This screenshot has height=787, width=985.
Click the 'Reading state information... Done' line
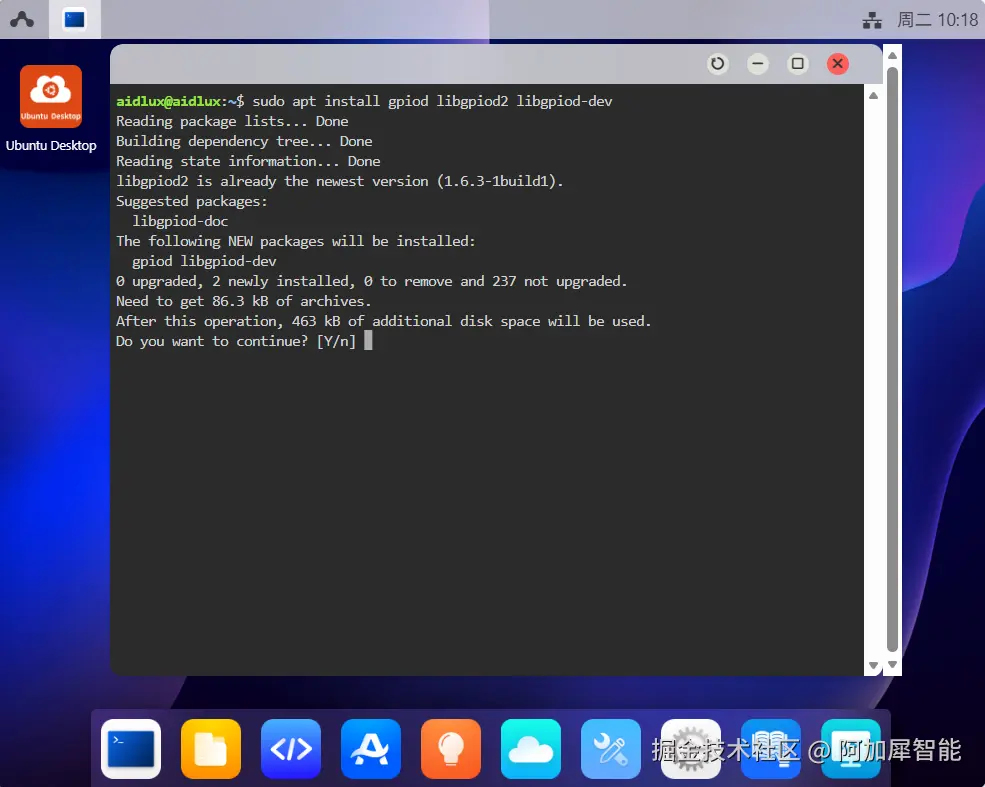pos(248,161)
